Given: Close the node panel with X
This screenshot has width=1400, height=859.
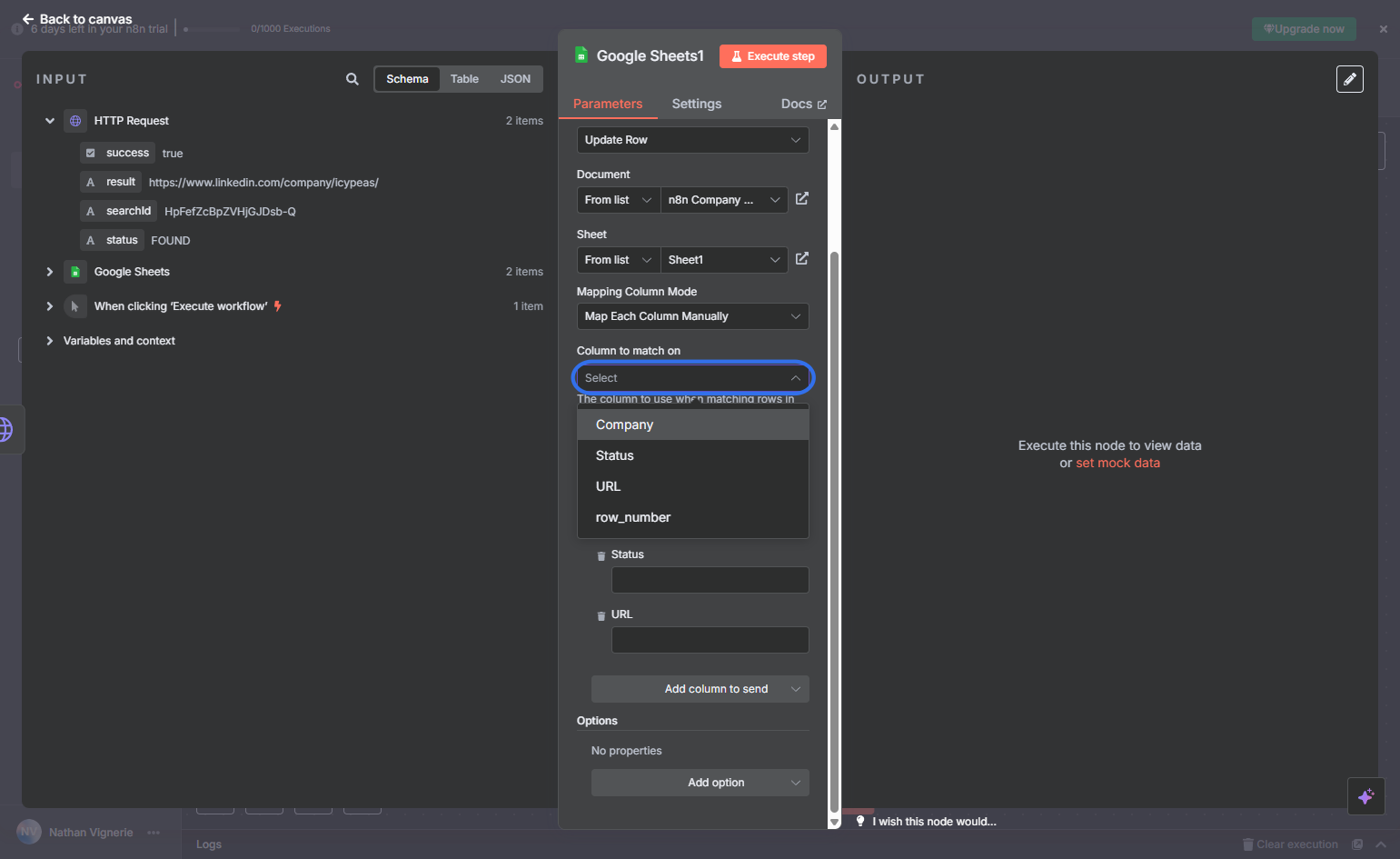Looking at the screenshot, I should click(x=1384, y=29).
